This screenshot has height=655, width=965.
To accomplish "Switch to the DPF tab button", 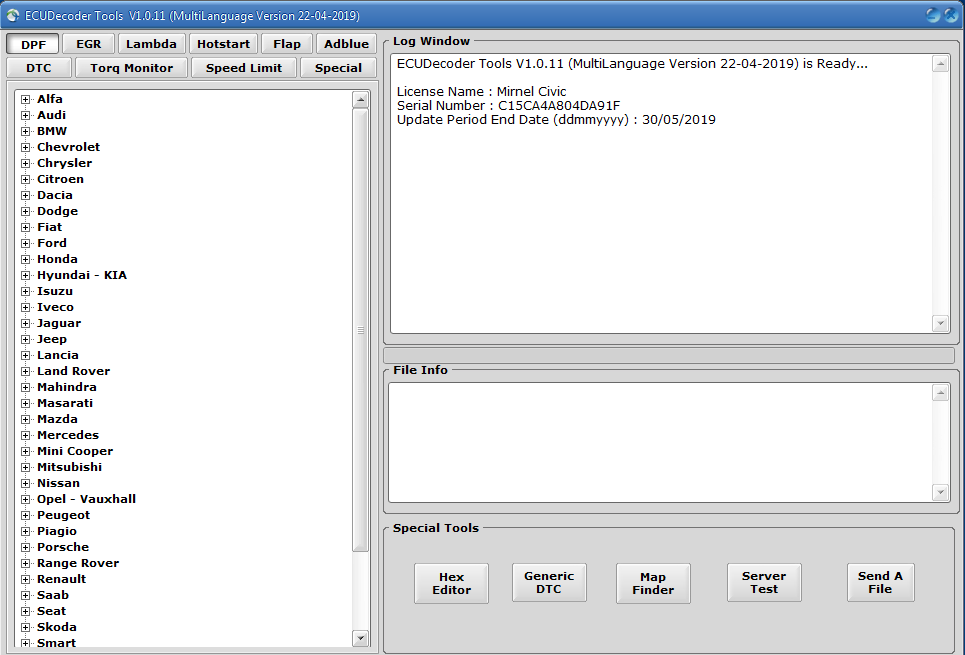I will tap(33, 44).
